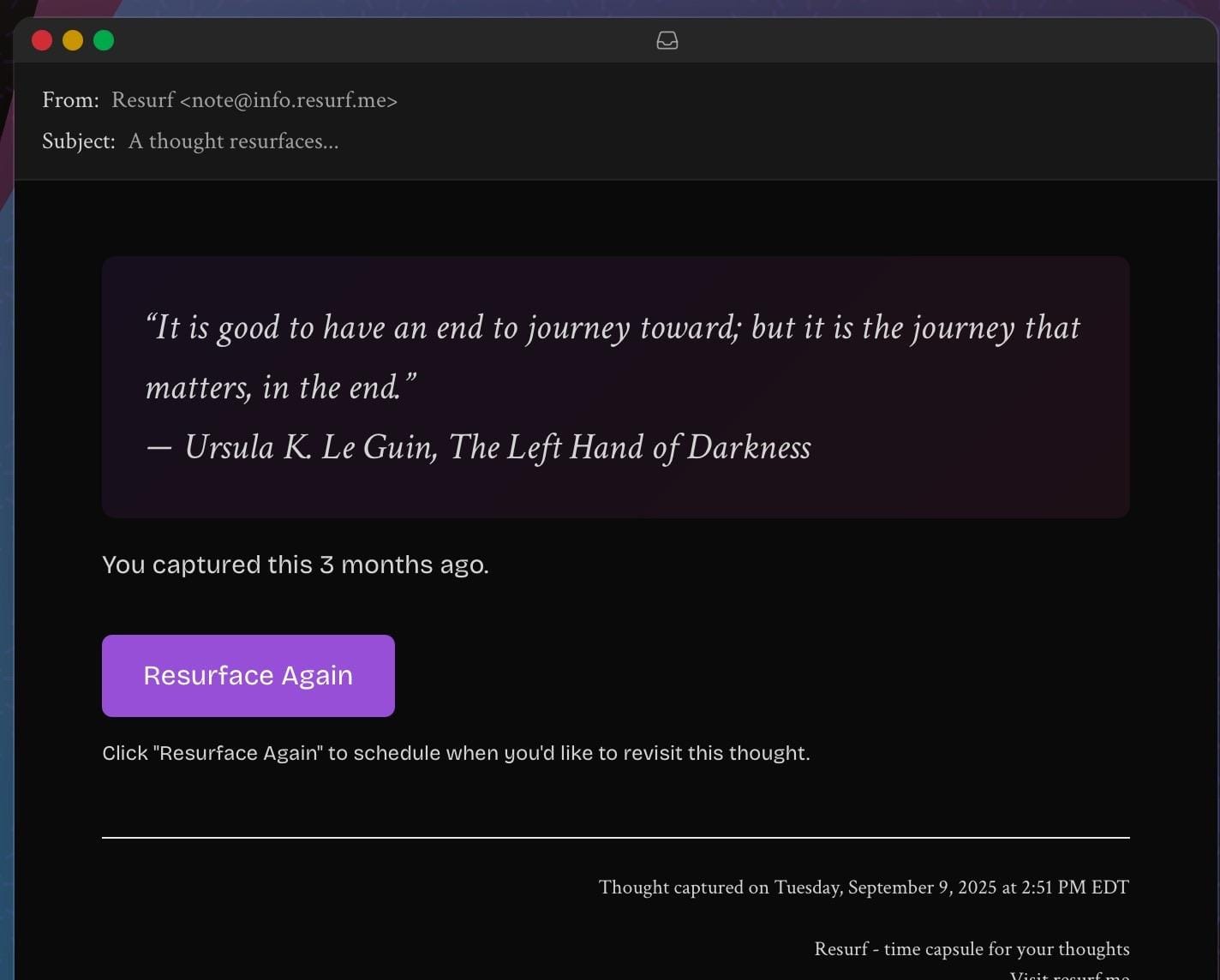
Task: Minimize the window using yellow button
Action: [73, 40]
